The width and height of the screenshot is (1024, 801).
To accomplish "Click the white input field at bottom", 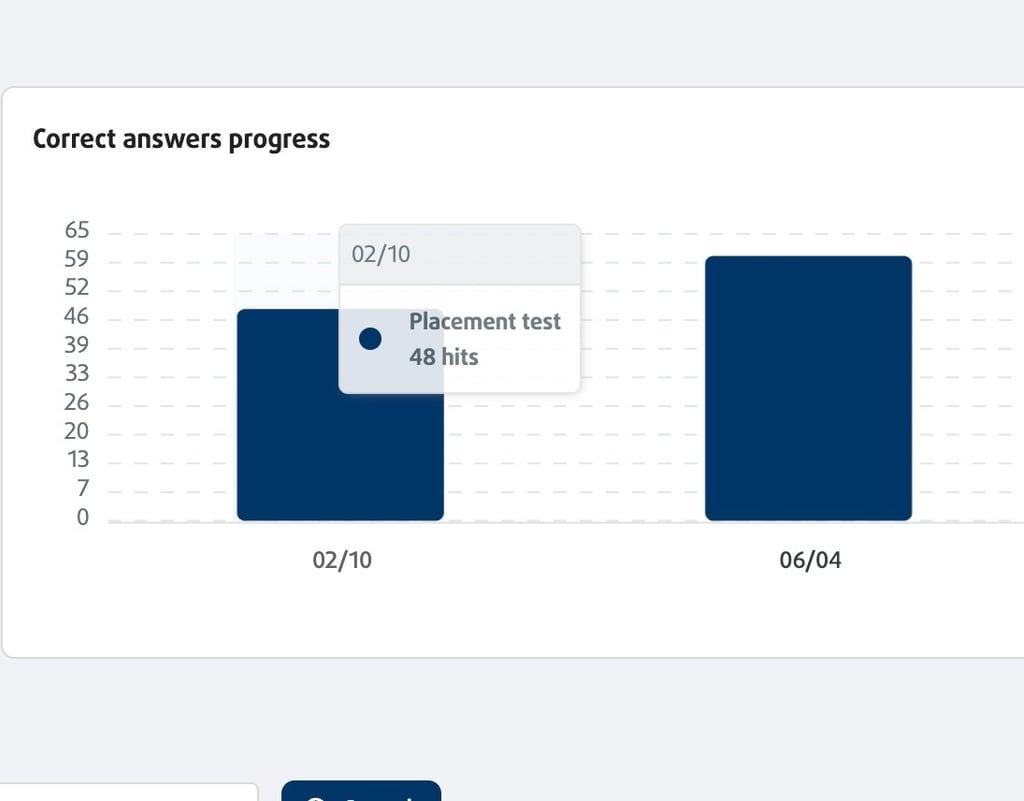I will click(x=129, y=792).
